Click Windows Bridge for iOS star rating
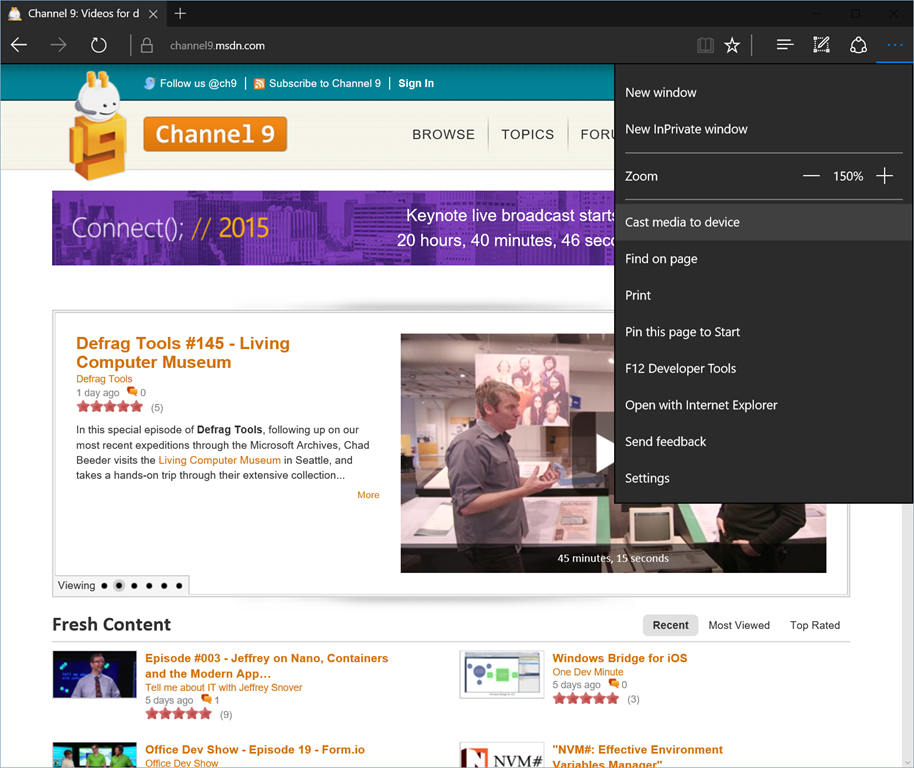Viewport: 914px width, 768px height. [x=586, y=699]
